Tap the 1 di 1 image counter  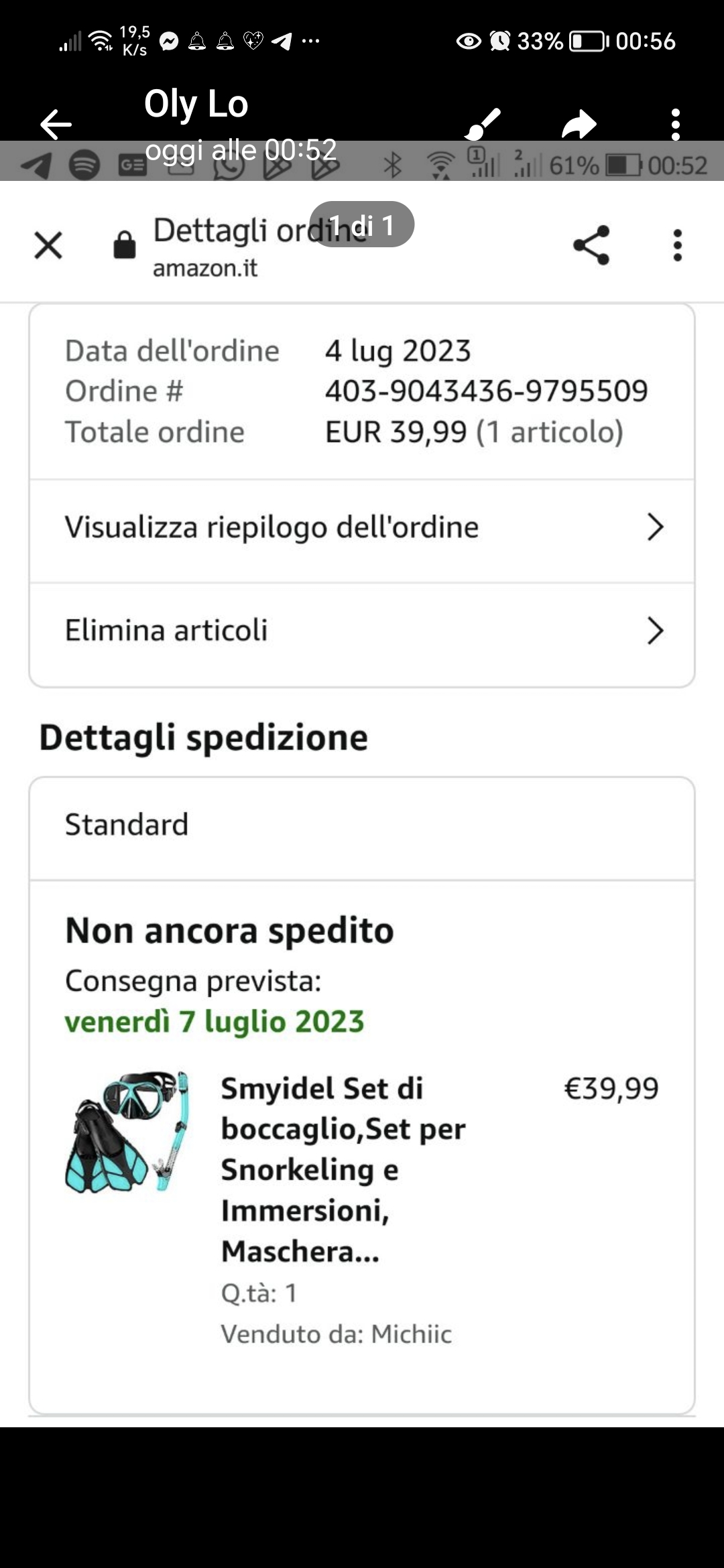[x=362, y=224]
